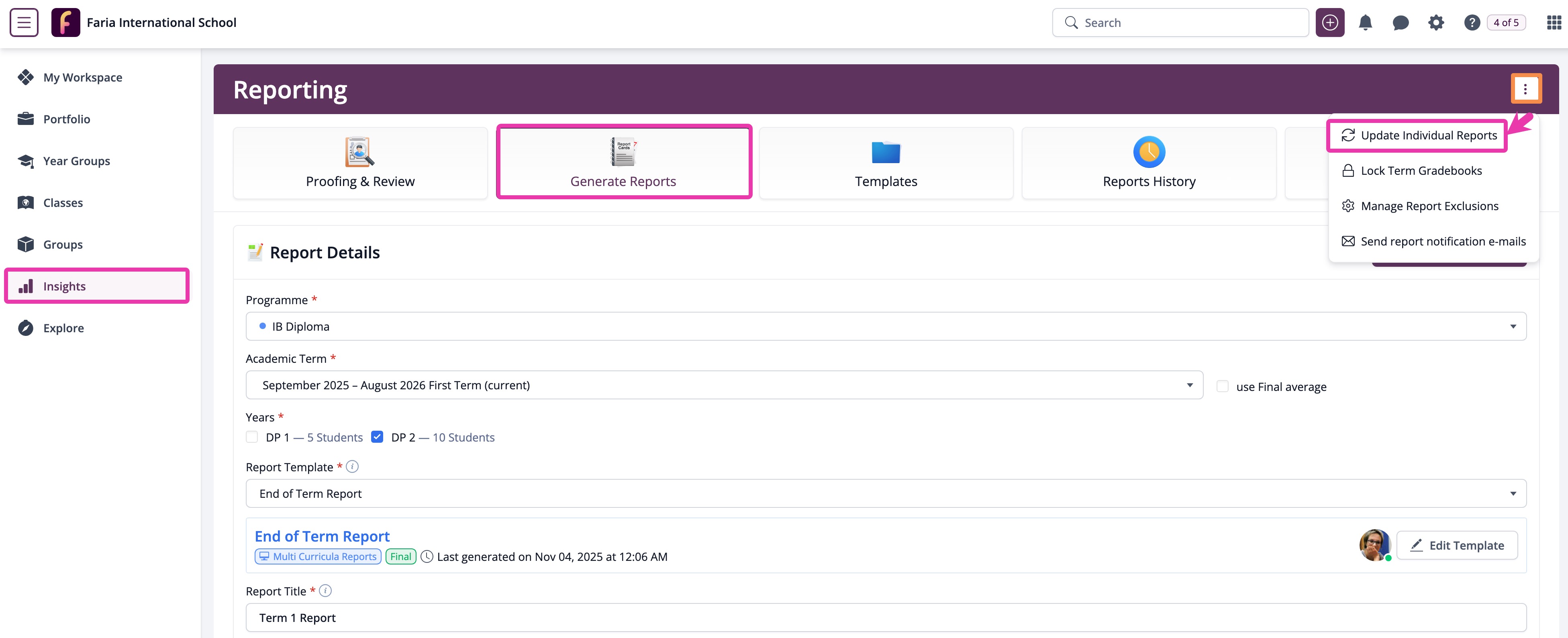Click the Edit Template button
Viewport: 1568px width, 638px height.
(1457, 545)
